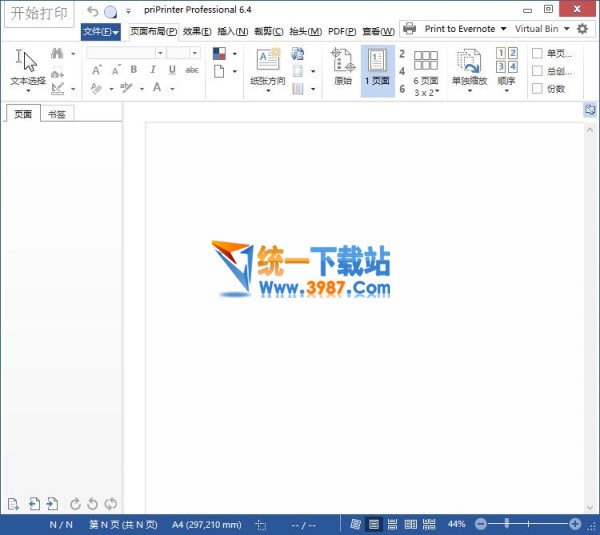Enable the 单页 checkbox
The width and height of the screenshot is (600, 535).
538,53
